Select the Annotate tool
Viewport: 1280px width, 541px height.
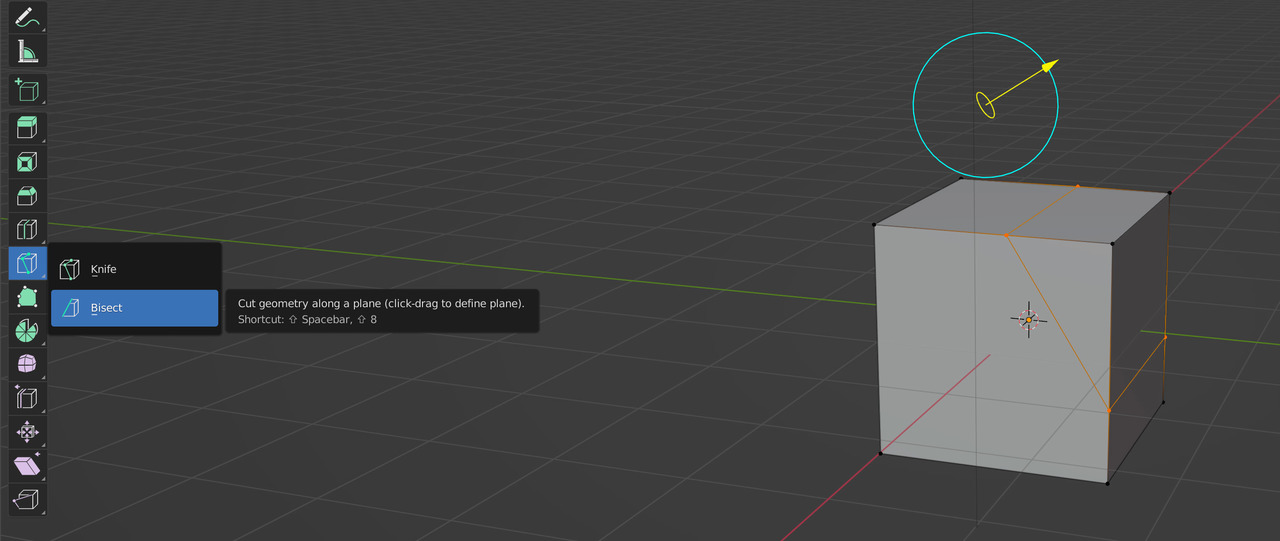pos(27,17)
